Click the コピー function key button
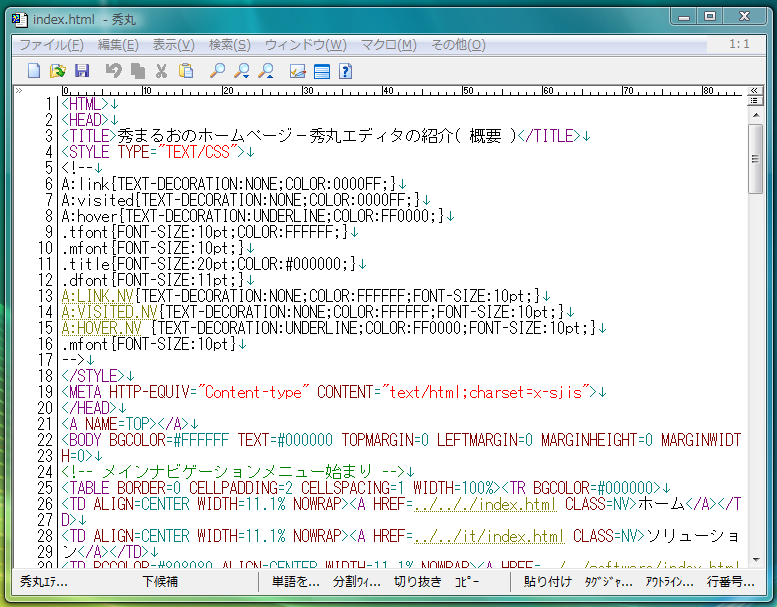The width and height of the screenshot is (777, 607). click(467, 581)
